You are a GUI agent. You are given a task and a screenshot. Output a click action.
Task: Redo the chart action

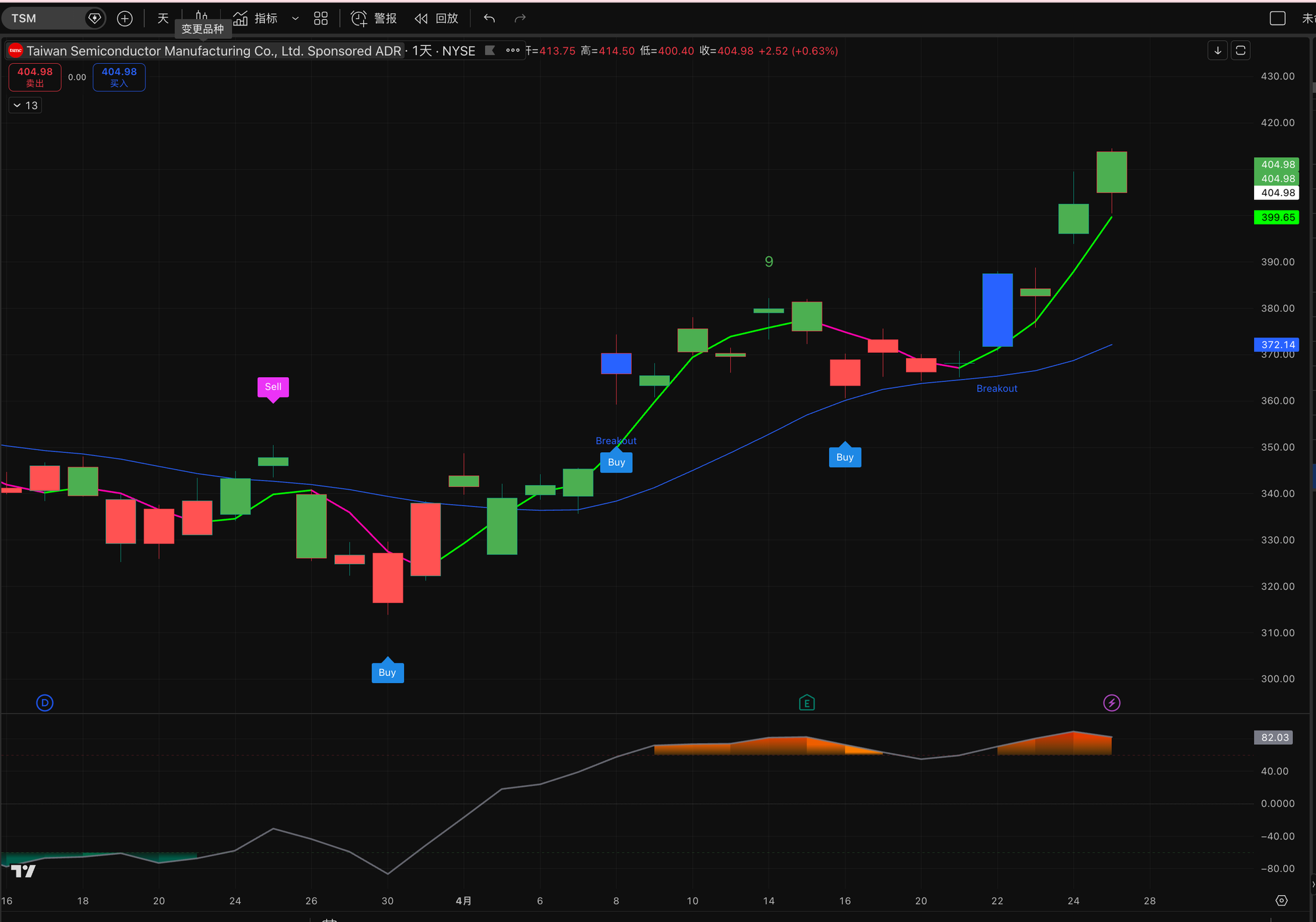[520, 18]
